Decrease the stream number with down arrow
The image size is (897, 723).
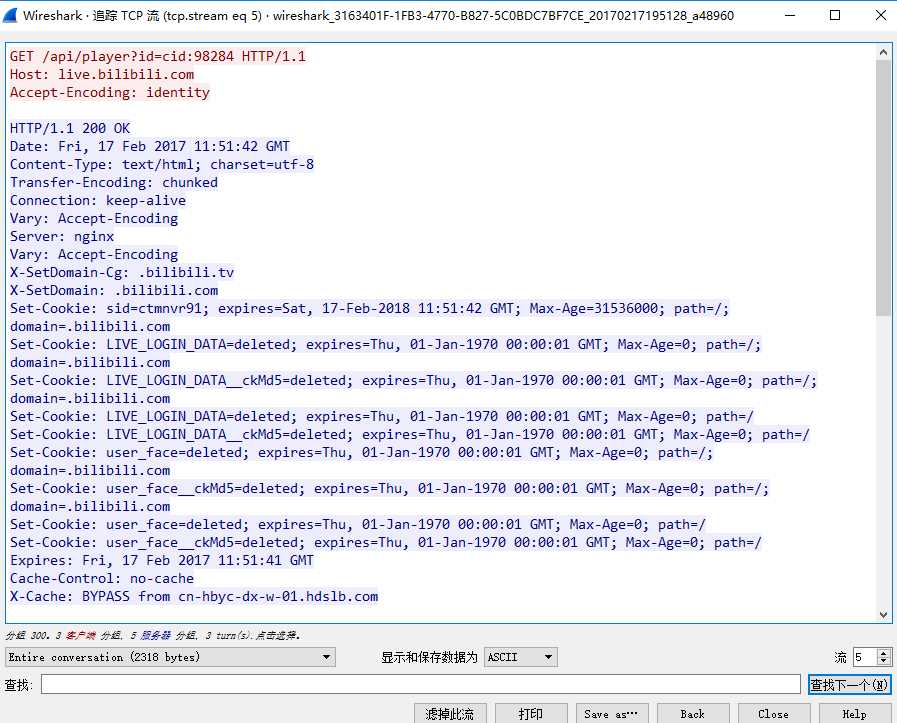click(x=884, y=661)
